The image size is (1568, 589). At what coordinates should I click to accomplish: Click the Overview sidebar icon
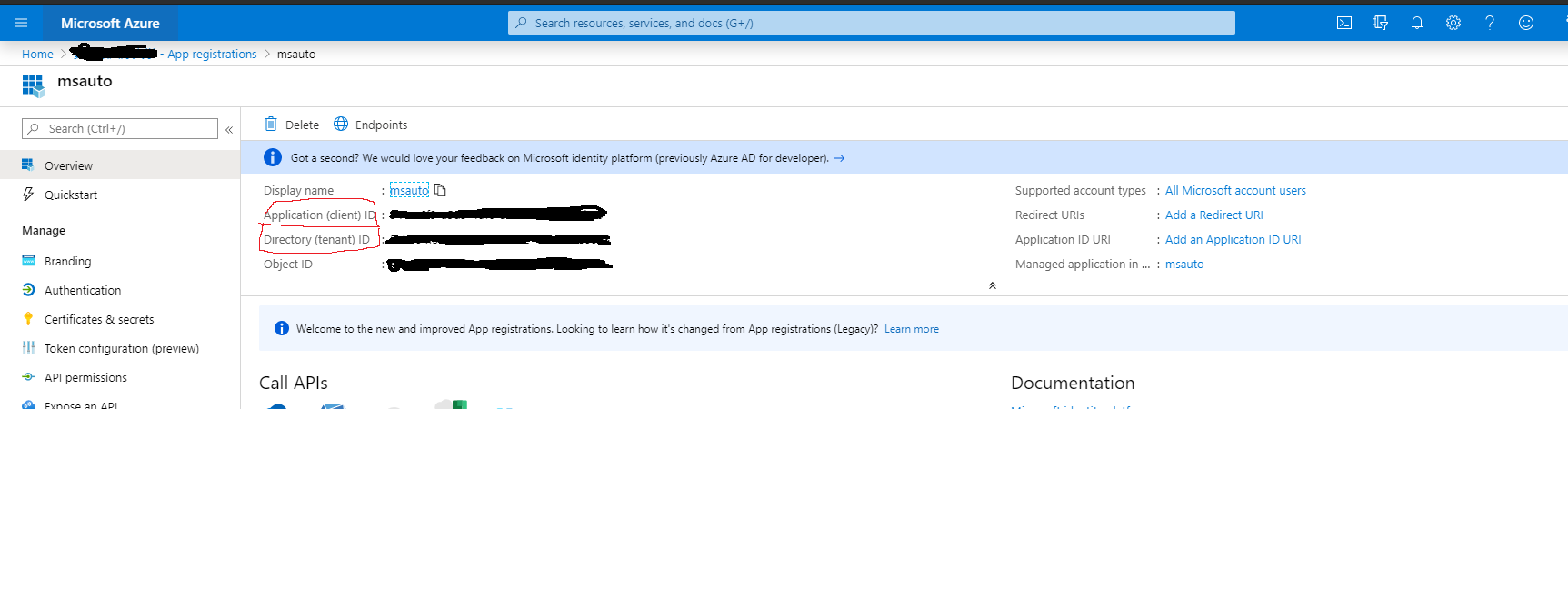tap(28, 165)
